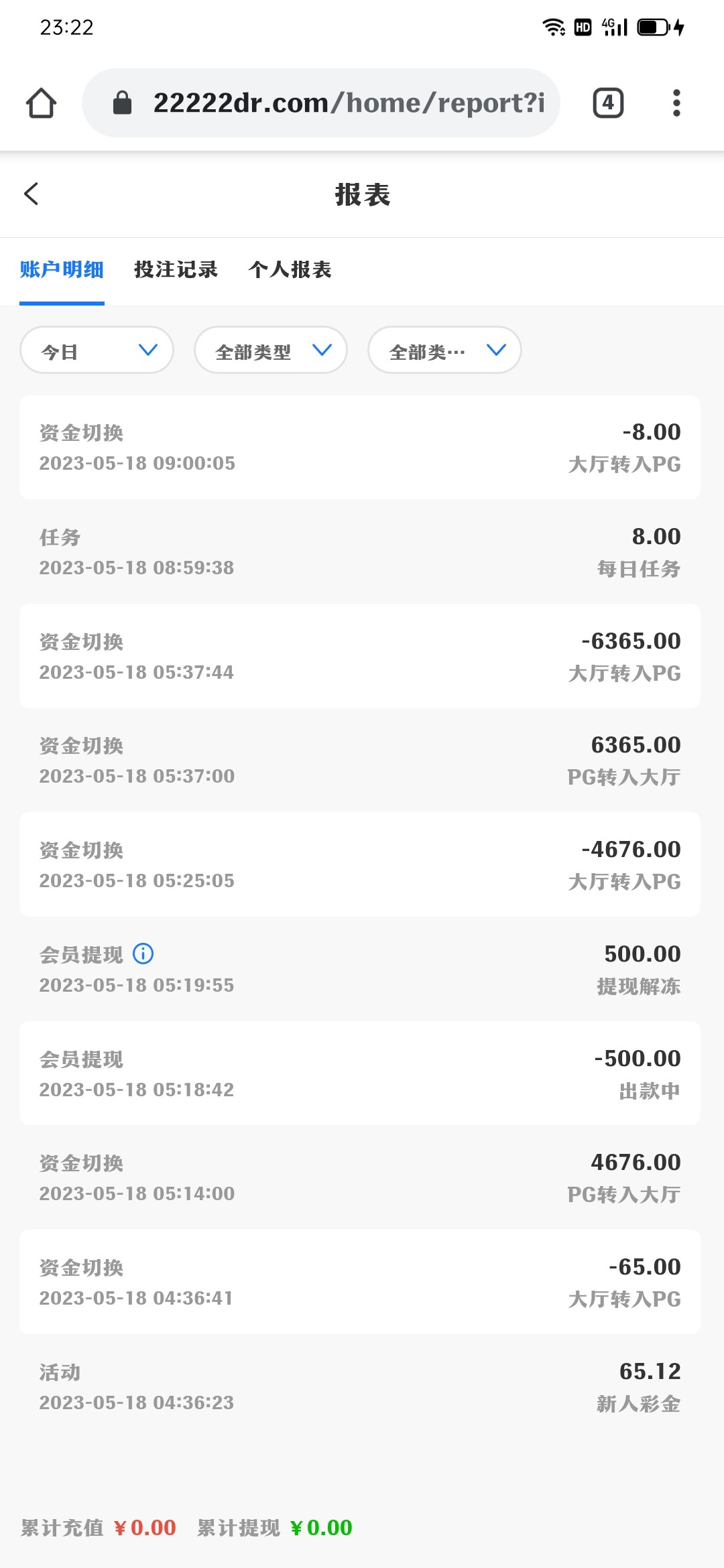The height and width of the screenshot is (1568, 724).
Task: Tap the browser home icon
Action: 41,103
